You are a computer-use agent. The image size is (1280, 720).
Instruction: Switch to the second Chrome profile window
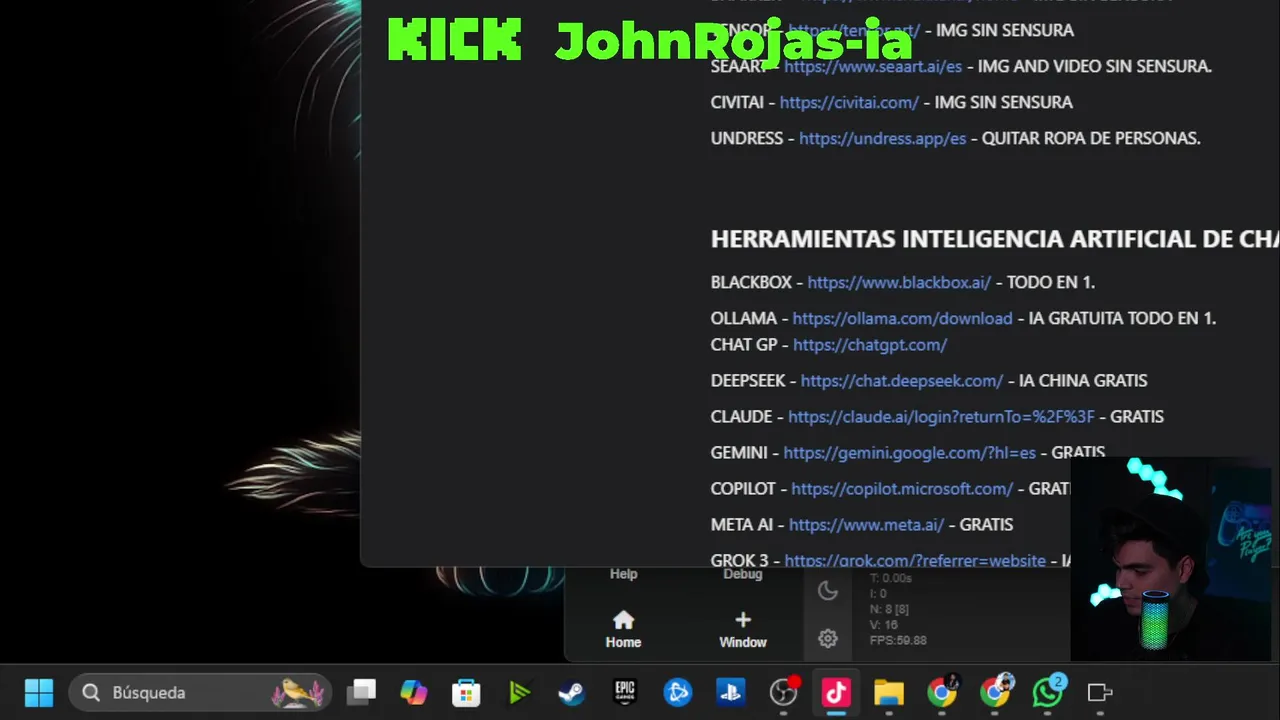(x=995, y=692)
